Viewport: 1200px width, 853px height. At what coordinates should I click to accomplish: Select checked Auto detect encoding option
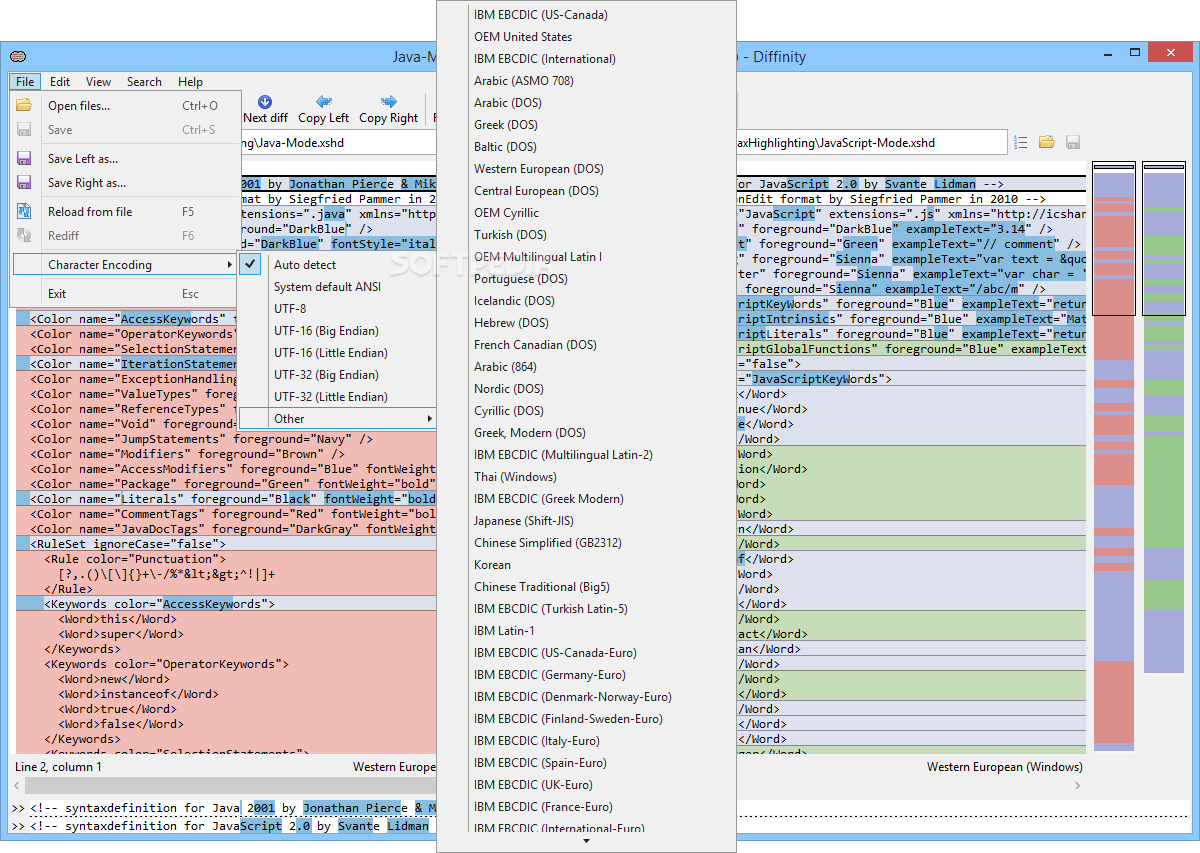(338, 265)
